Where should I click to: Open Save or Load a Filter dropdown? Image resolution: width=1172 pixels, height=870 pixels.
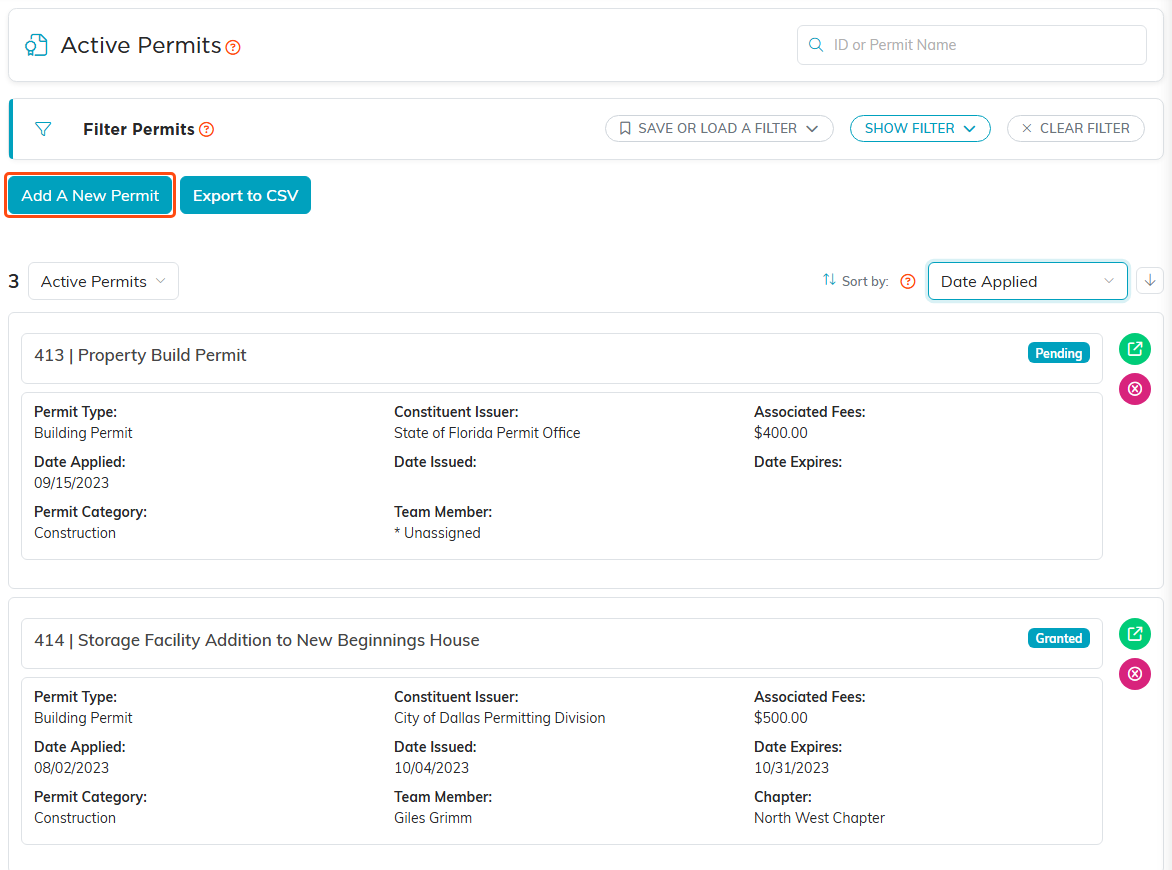click(719, 129)
